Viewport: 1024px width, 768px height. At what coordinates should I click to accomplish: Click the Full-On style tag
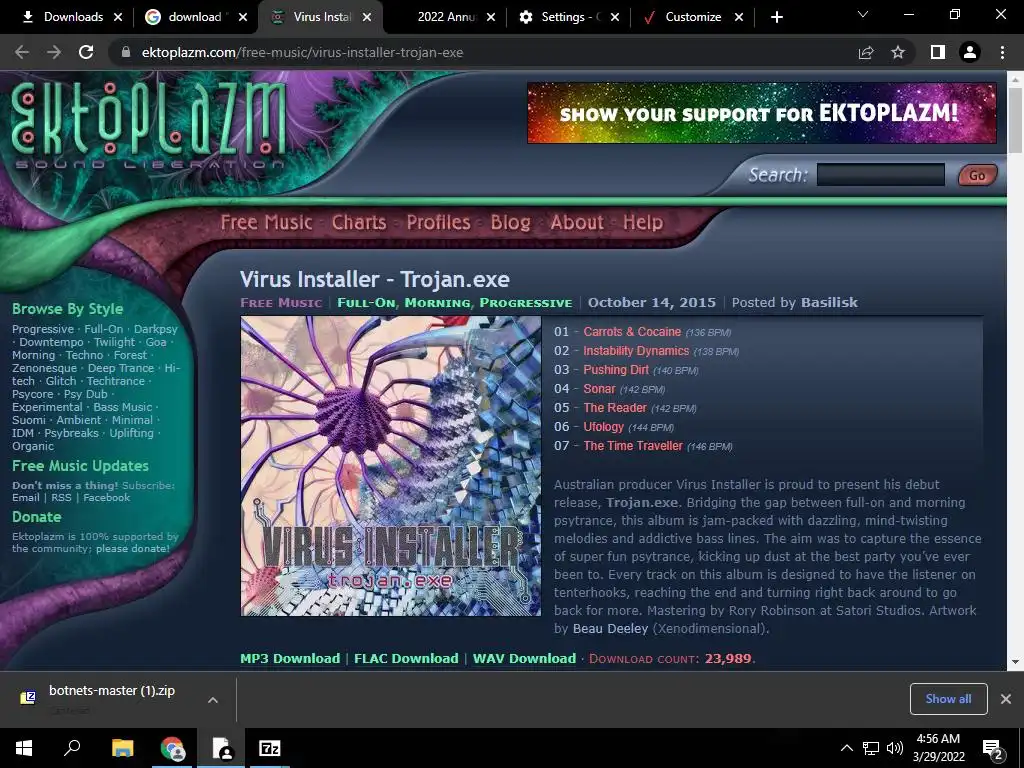pyautogui.click(x=366, y=303)
